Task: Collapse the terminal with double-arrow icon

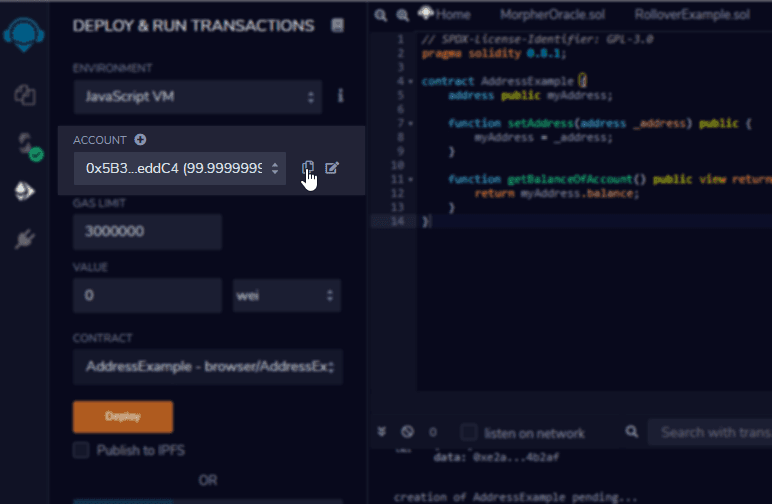Action: click(382, 432)
